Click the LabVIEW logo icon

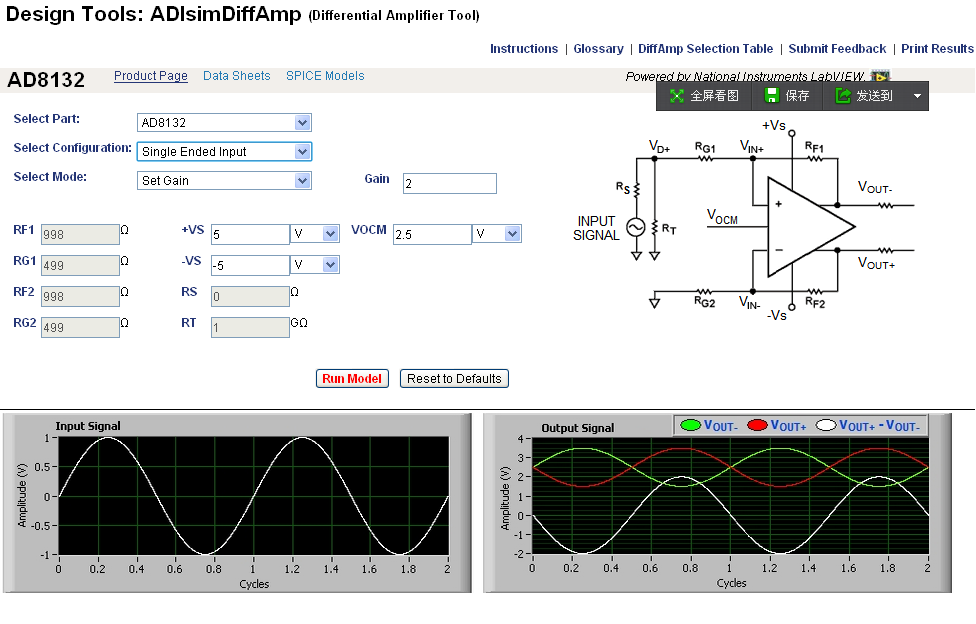(x=880, y=76)
